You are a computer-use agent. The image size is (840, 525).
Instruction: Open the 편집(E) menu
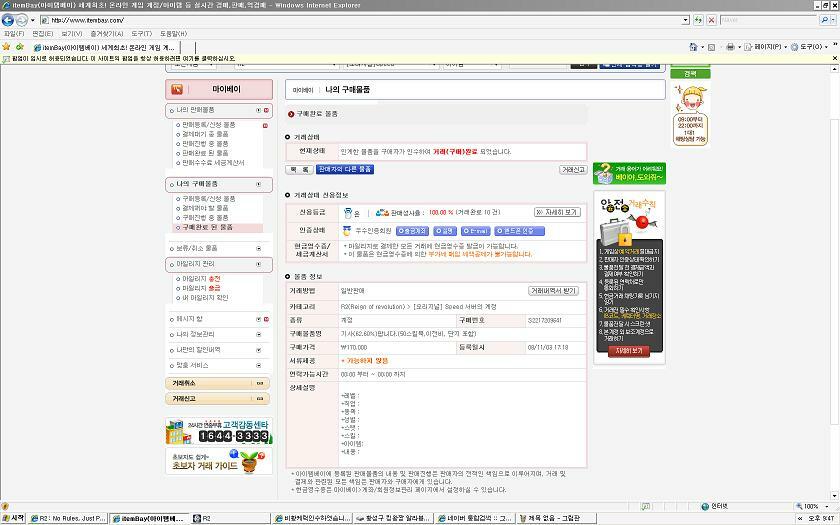pyautogui.click(x=42, y=33)
